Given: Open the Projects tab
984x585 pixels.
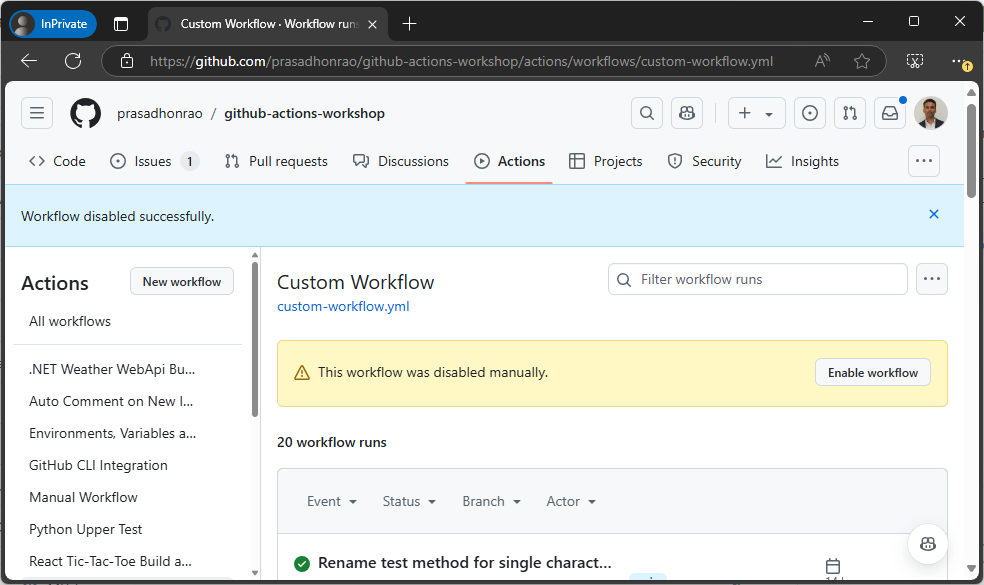Looking at the screenshot, I should tap(606, 161).
